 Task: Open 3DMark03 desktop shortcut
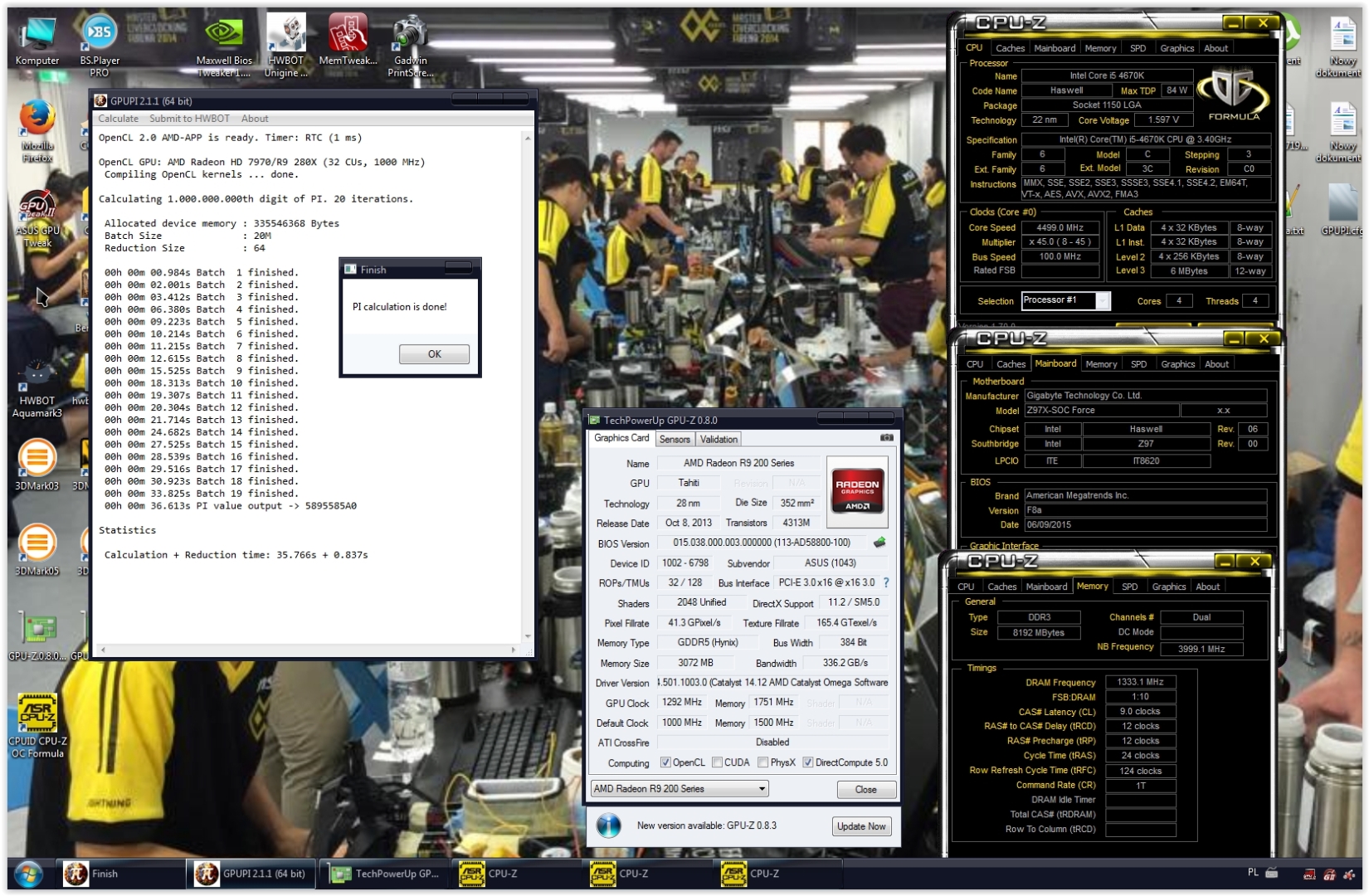[x=37, y=465]
